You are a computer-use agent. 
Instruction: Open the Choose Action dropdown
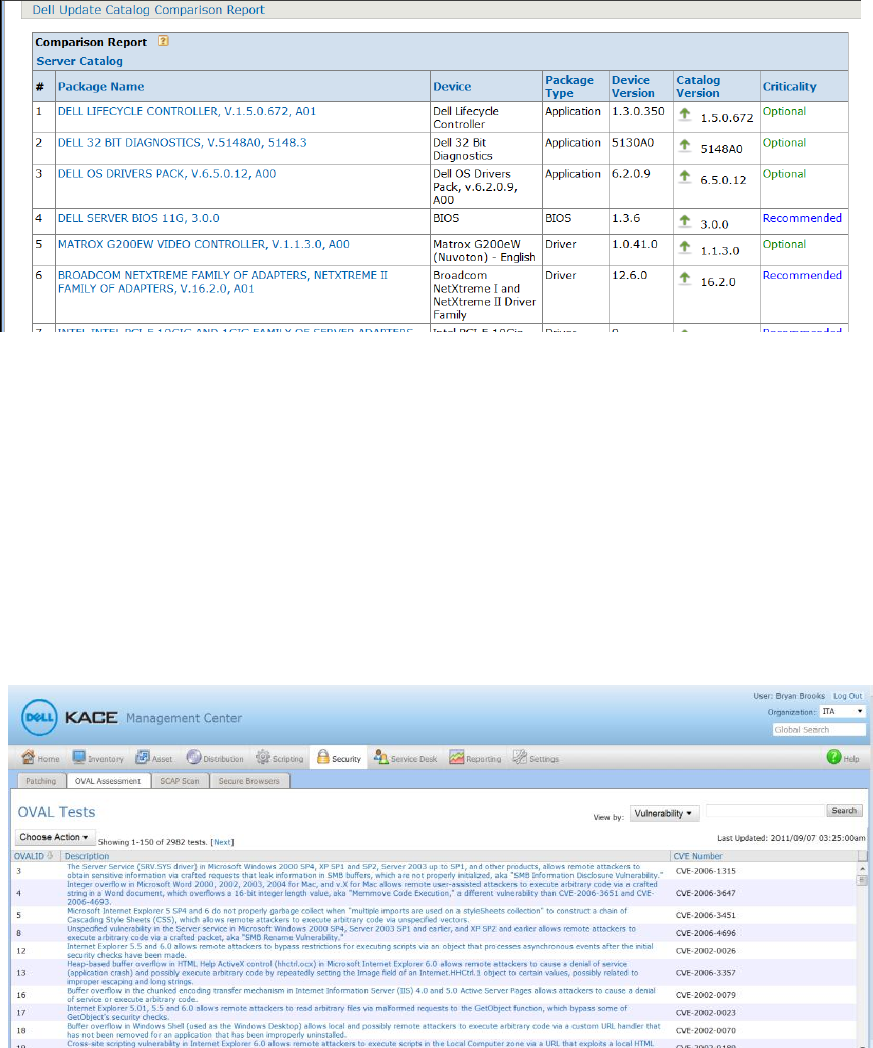[x=55, y=837]
